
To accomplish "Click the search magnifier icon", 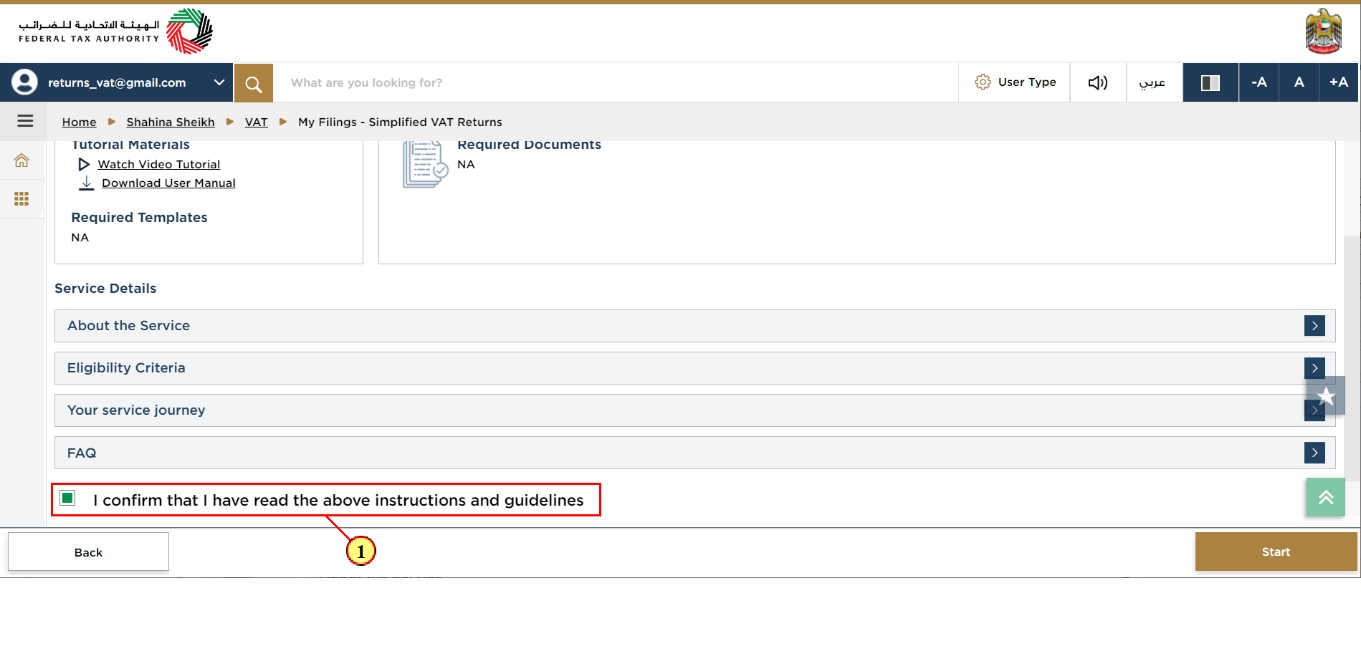I will pos(254,83).
